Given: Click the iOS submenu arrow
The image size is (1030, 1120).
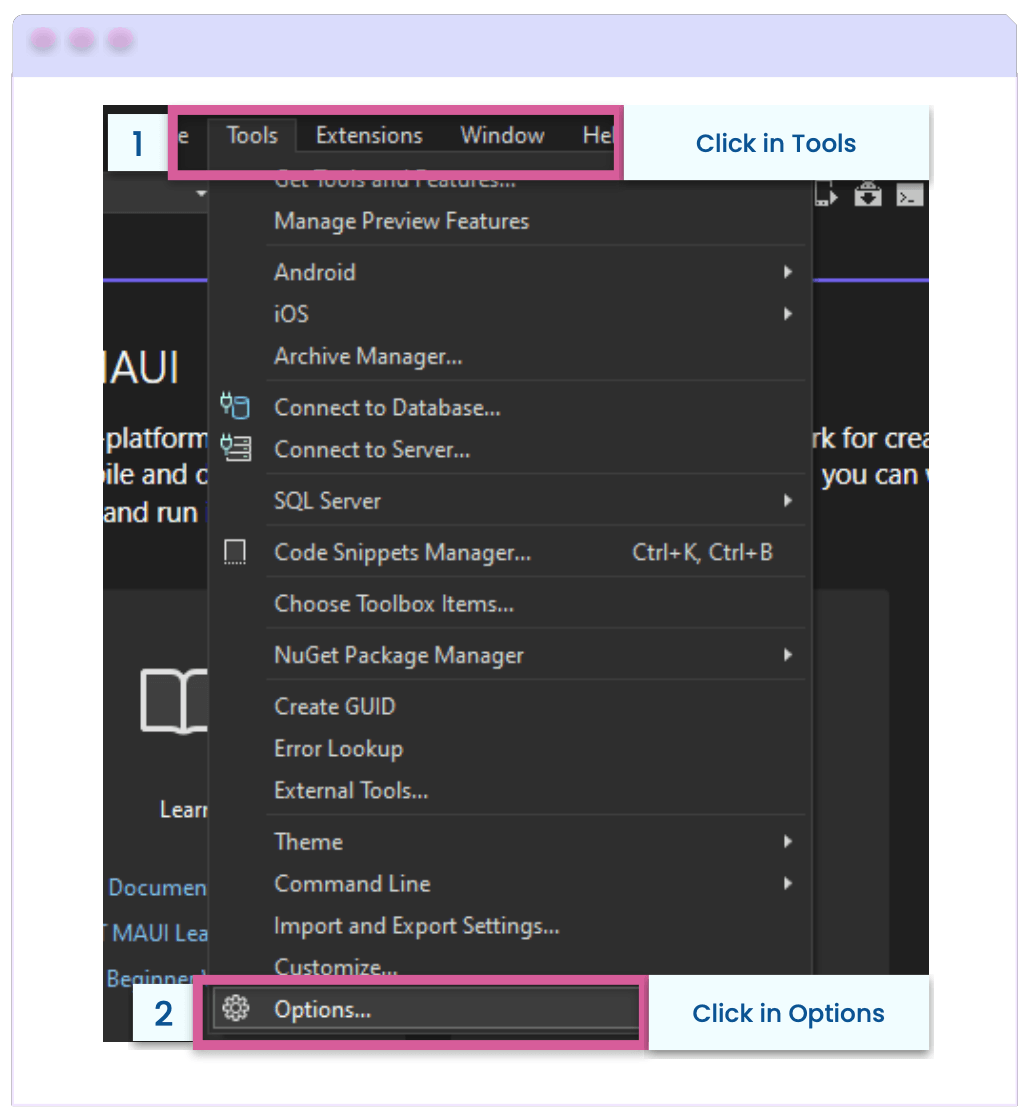Looking at the screenshot, I should 787,314.
